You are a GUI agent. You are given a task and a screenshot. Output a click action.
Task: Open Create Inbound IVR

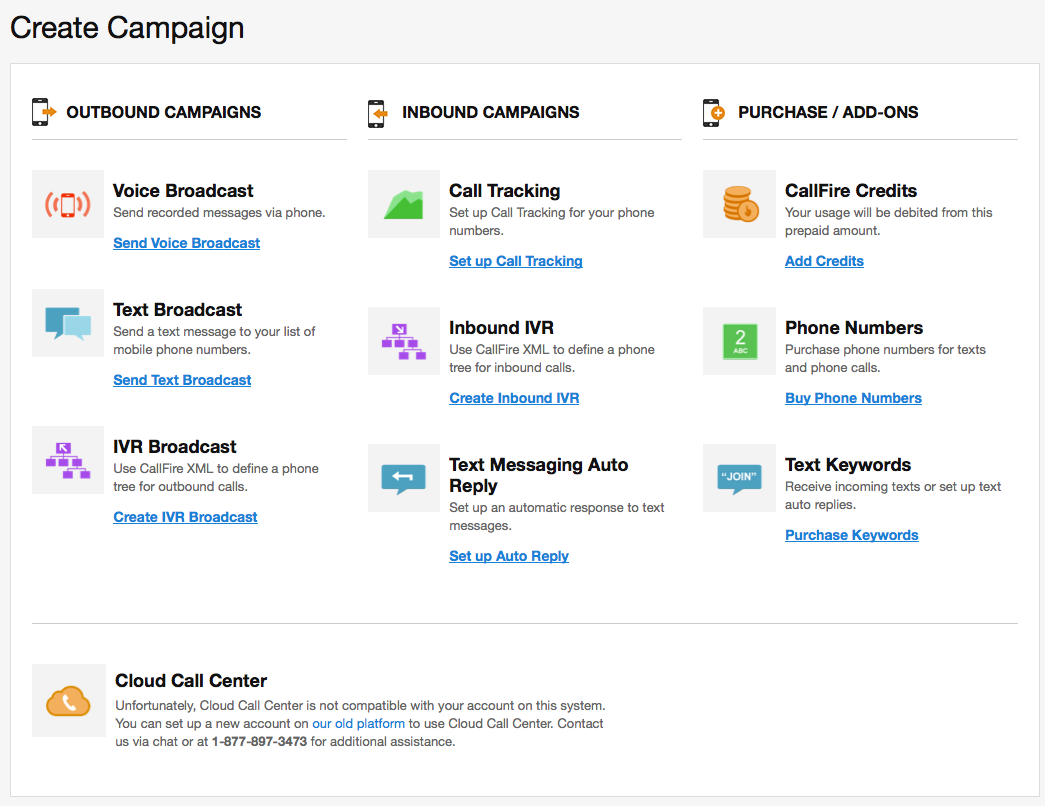514,397
